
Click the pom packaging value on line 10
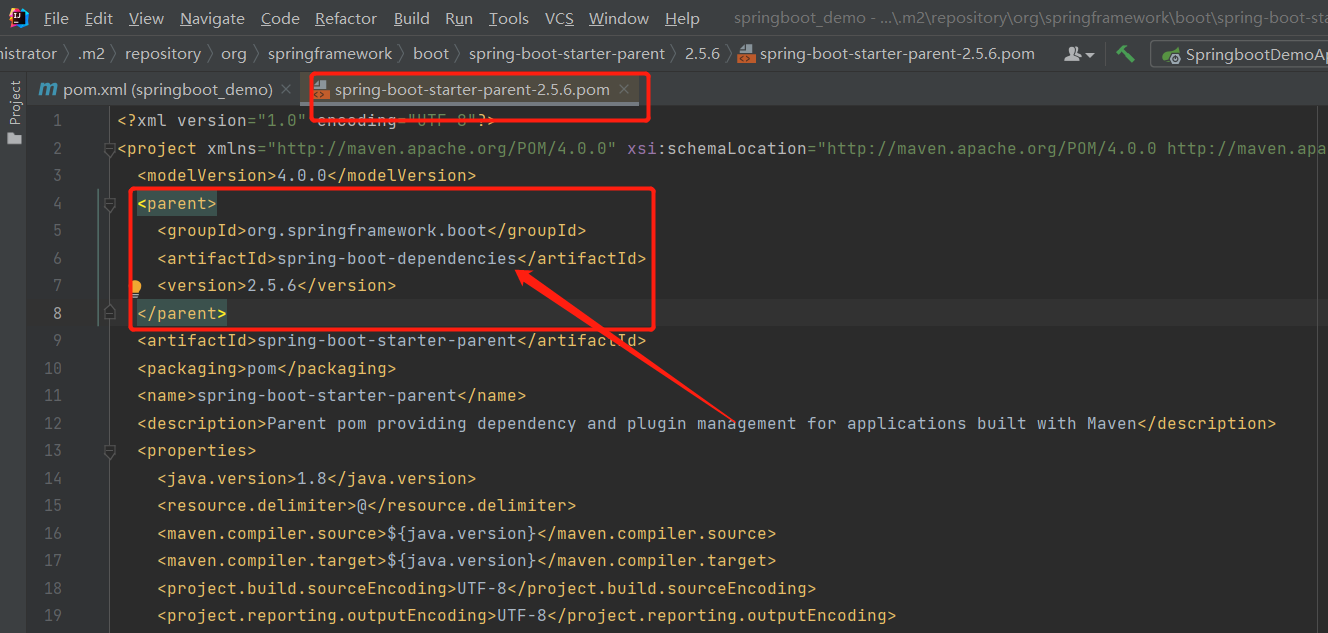click(x=262, y=369)
